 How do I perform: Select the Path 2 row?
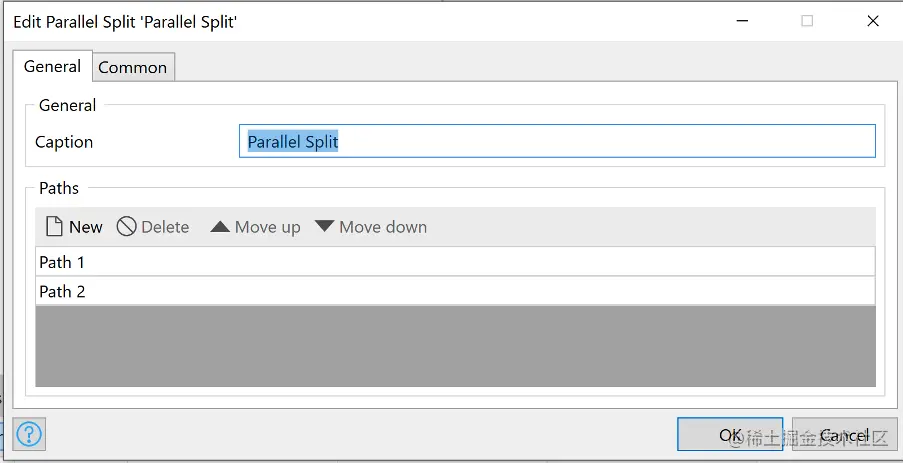coord(455,291)
